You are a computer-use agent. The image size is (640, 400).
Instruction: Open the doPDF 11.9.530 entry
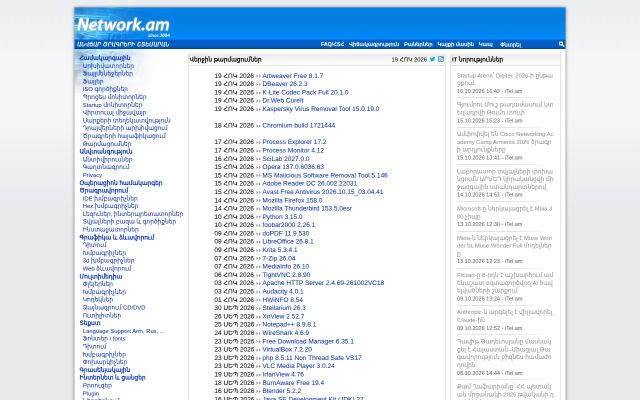pyautogui.click(x=286, y=233)
